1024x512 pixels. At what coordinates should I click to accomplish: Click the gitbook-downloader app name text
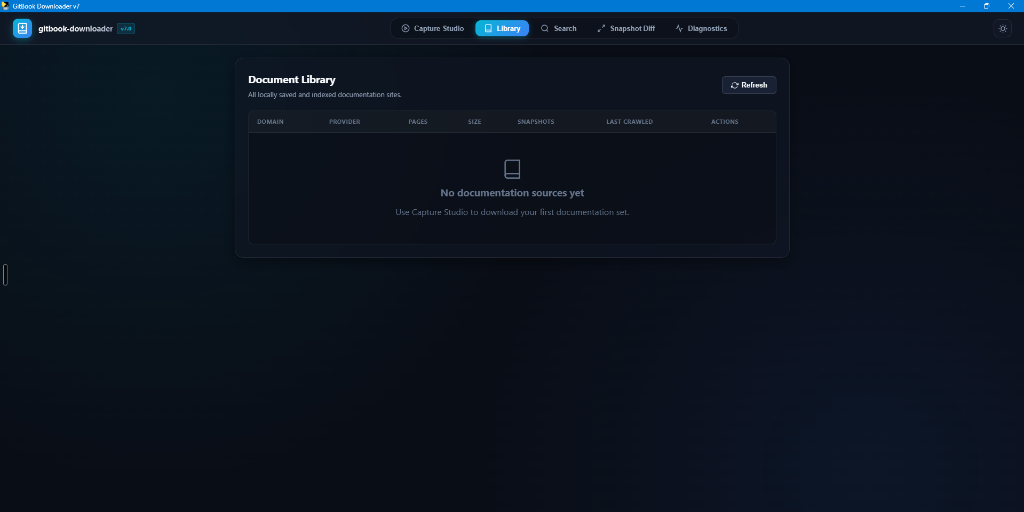[76, 29]
